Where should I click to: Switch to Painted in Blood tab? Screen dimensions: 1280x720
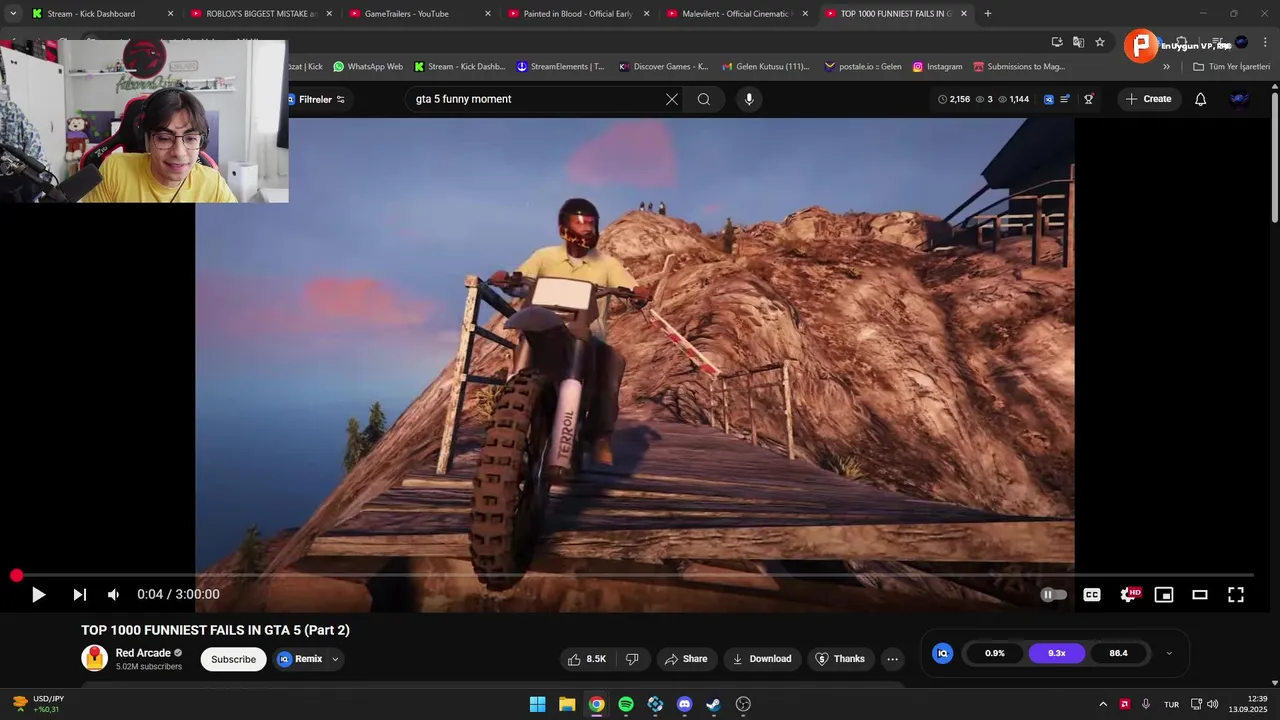pos(578,14)
